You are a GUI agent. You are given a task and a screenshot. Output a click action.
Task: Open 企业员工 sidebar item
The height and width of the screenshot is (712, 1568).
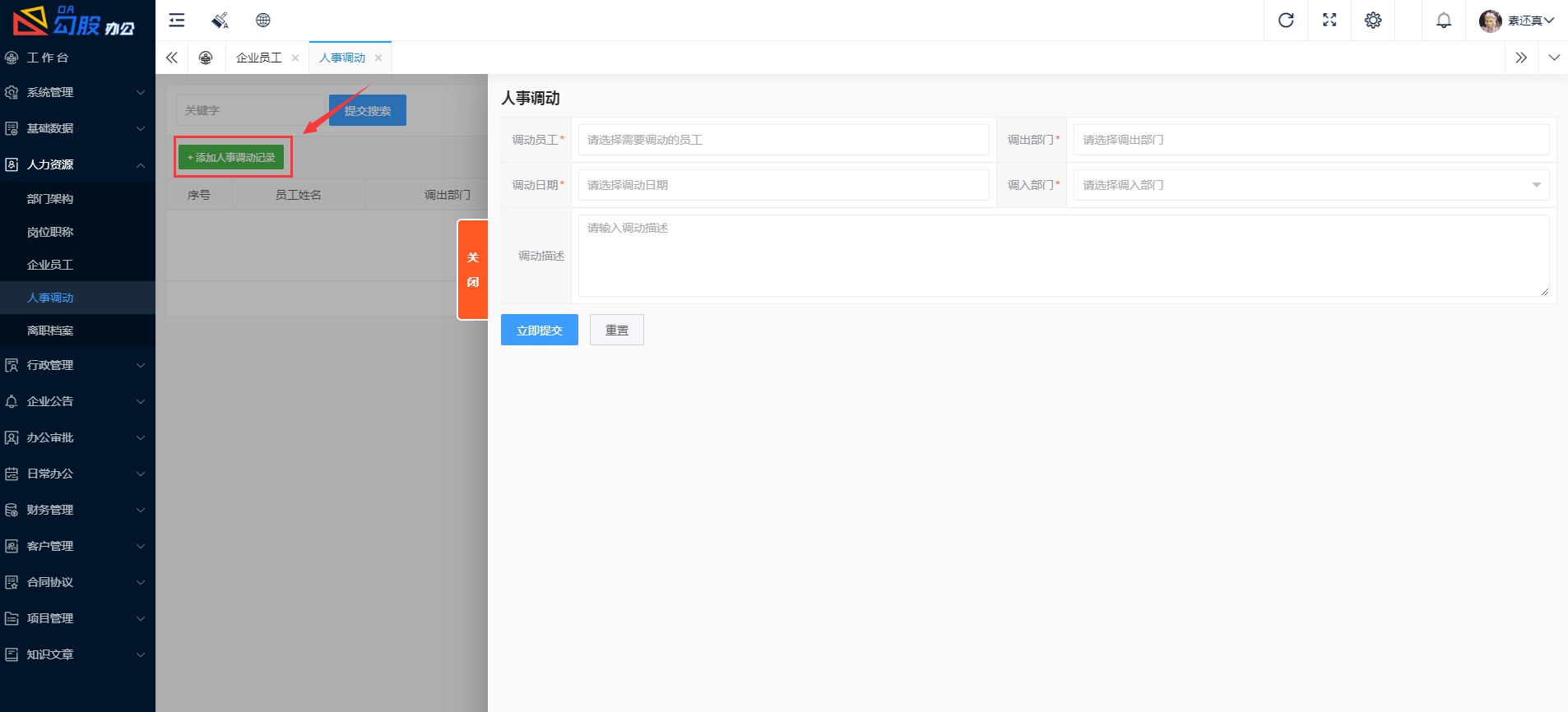[x=77, y=265]
